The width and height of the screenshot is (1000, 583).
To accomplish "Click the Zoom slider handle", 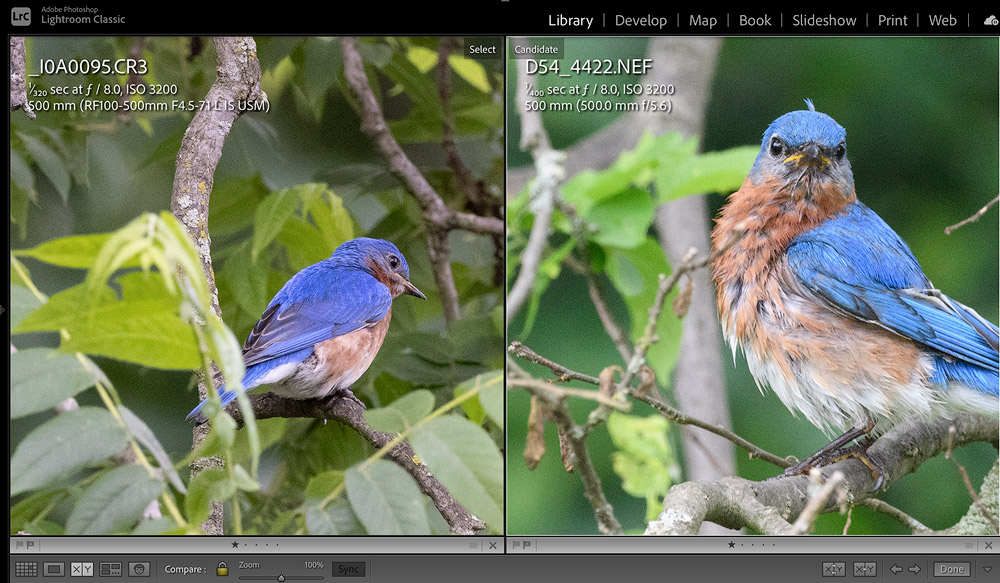I will coord(281,576).
